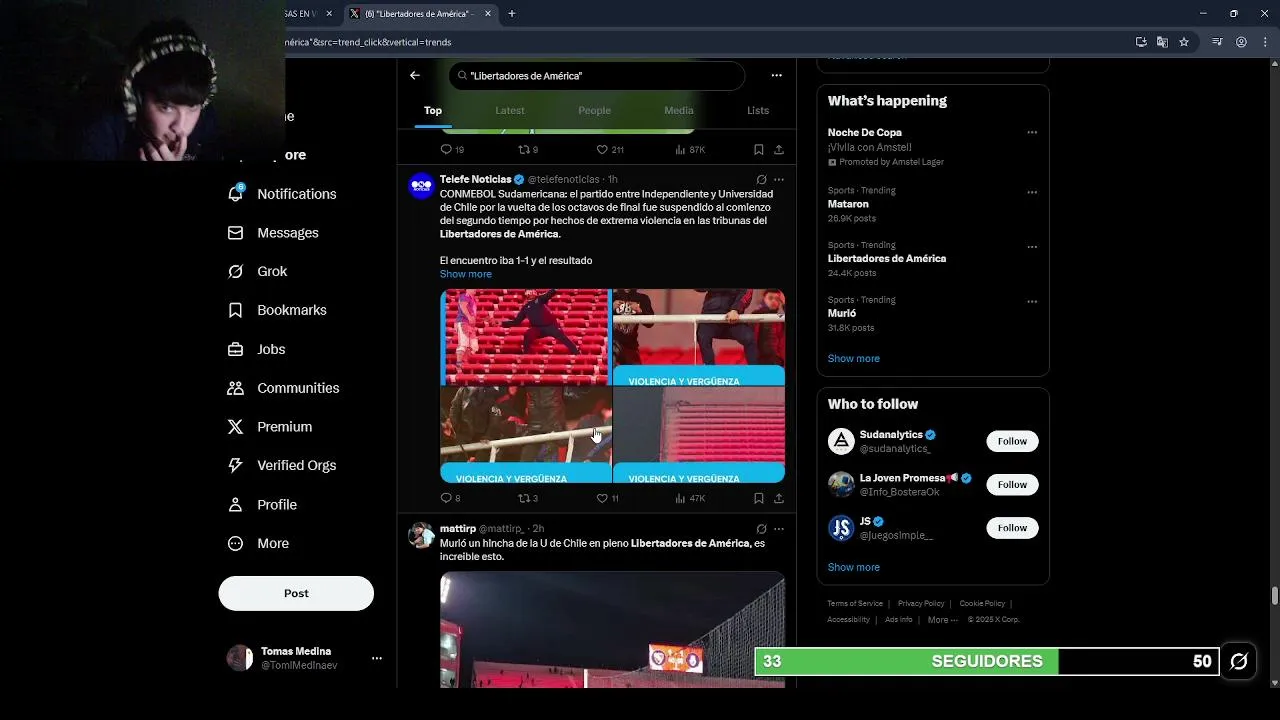Share the Telefe Noticias post
Screen dimensions: 1280x720
click(x=779, y=498)
